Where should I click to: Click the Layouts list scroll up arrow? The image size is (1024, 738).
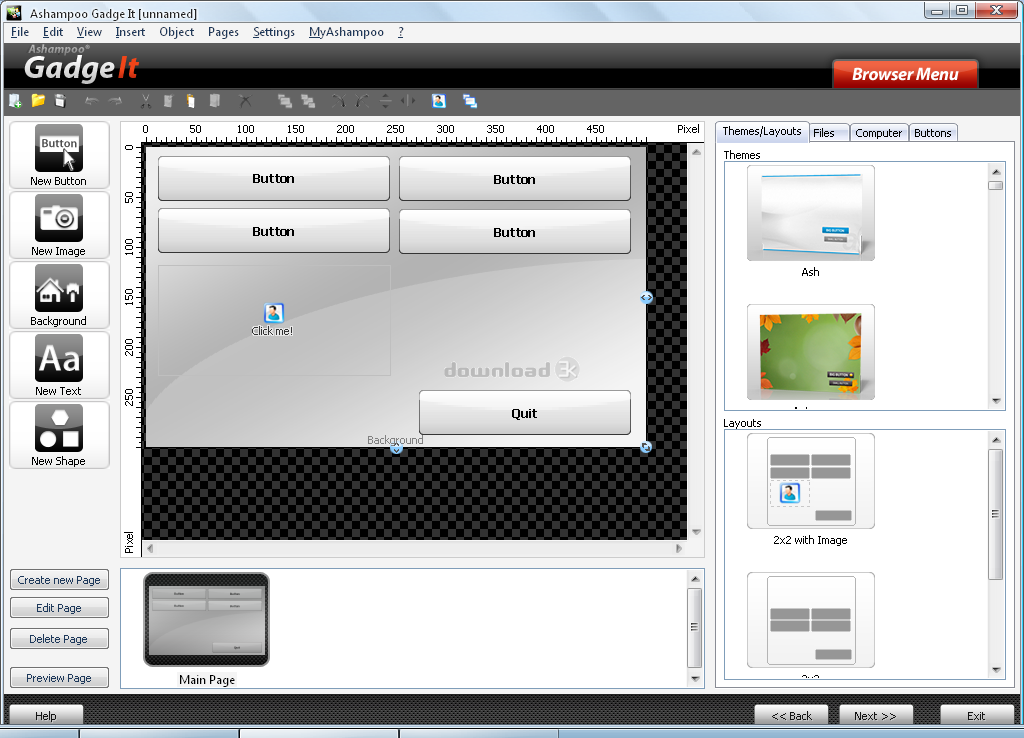(996, 440)
